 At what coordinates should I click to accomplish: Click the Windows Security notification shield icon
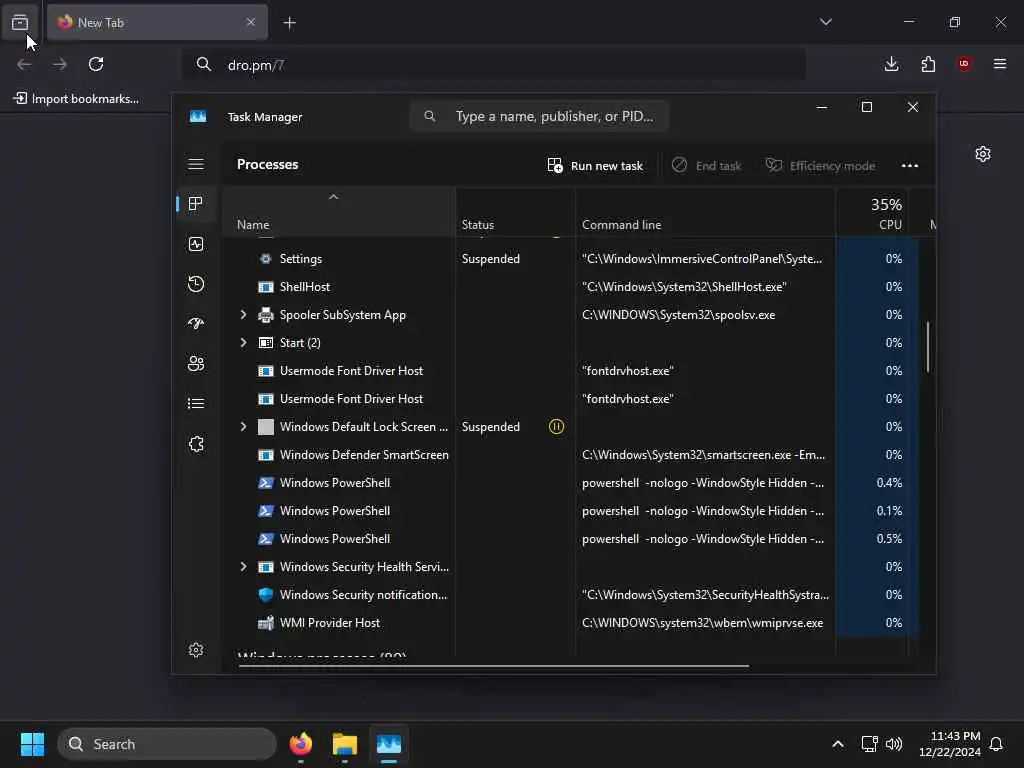(266, 595)
